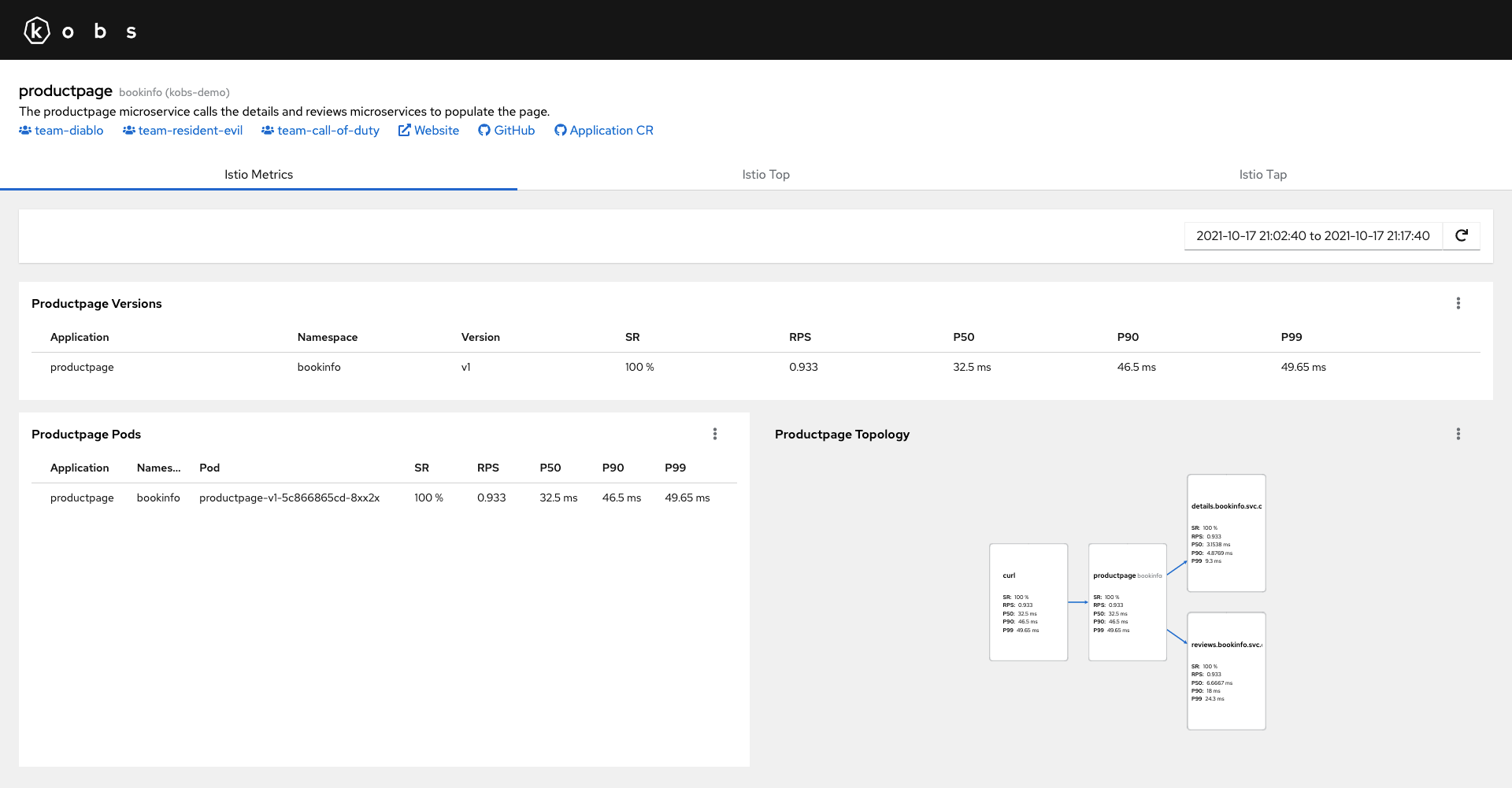The width and height of the screenshot is (1512, 788).
Task: Open Productpage Topology kebab menu
Action: 1458,434
